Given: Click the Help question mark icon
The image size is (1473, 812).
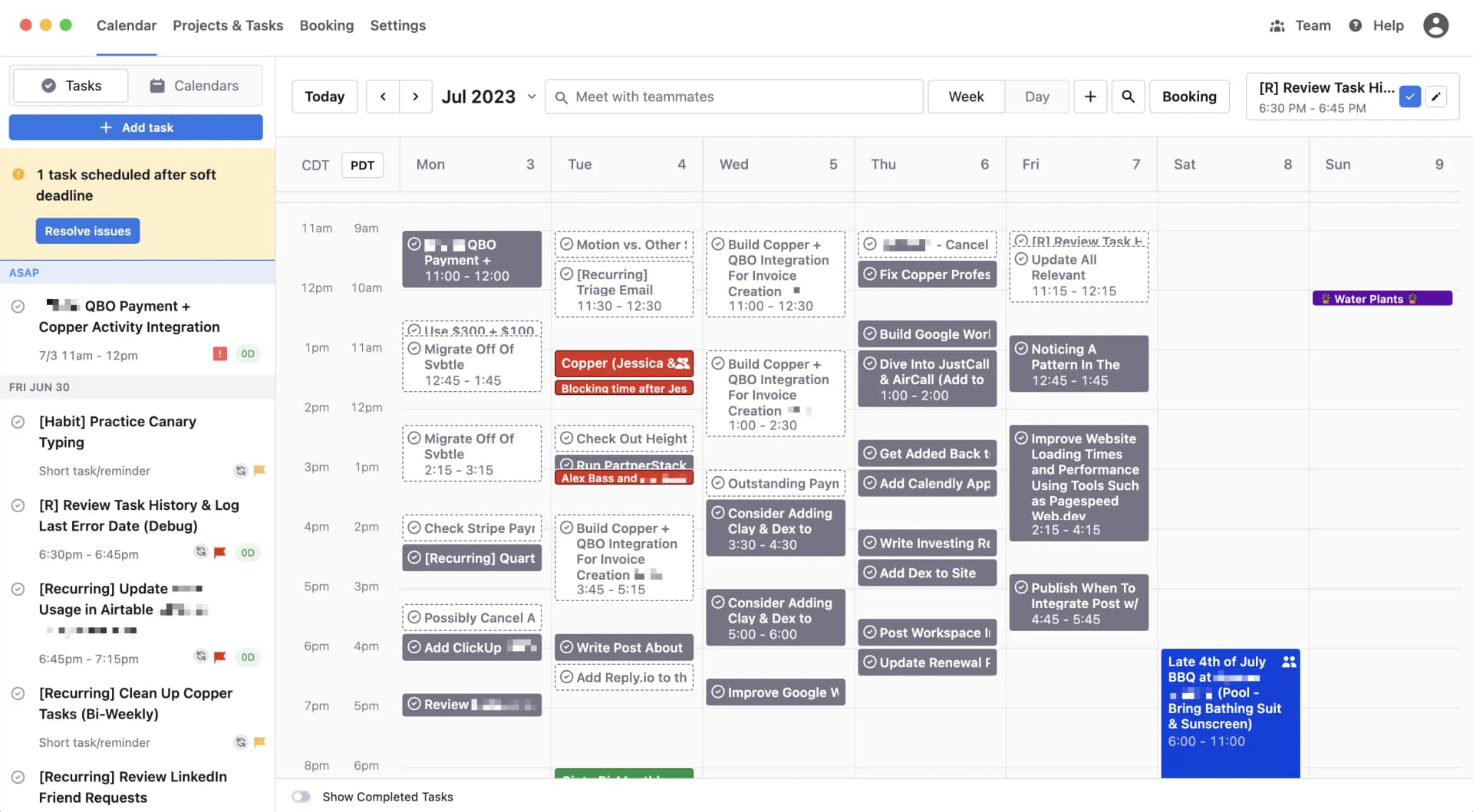Looking at the screenshot, I should (x=1356, y=25).
